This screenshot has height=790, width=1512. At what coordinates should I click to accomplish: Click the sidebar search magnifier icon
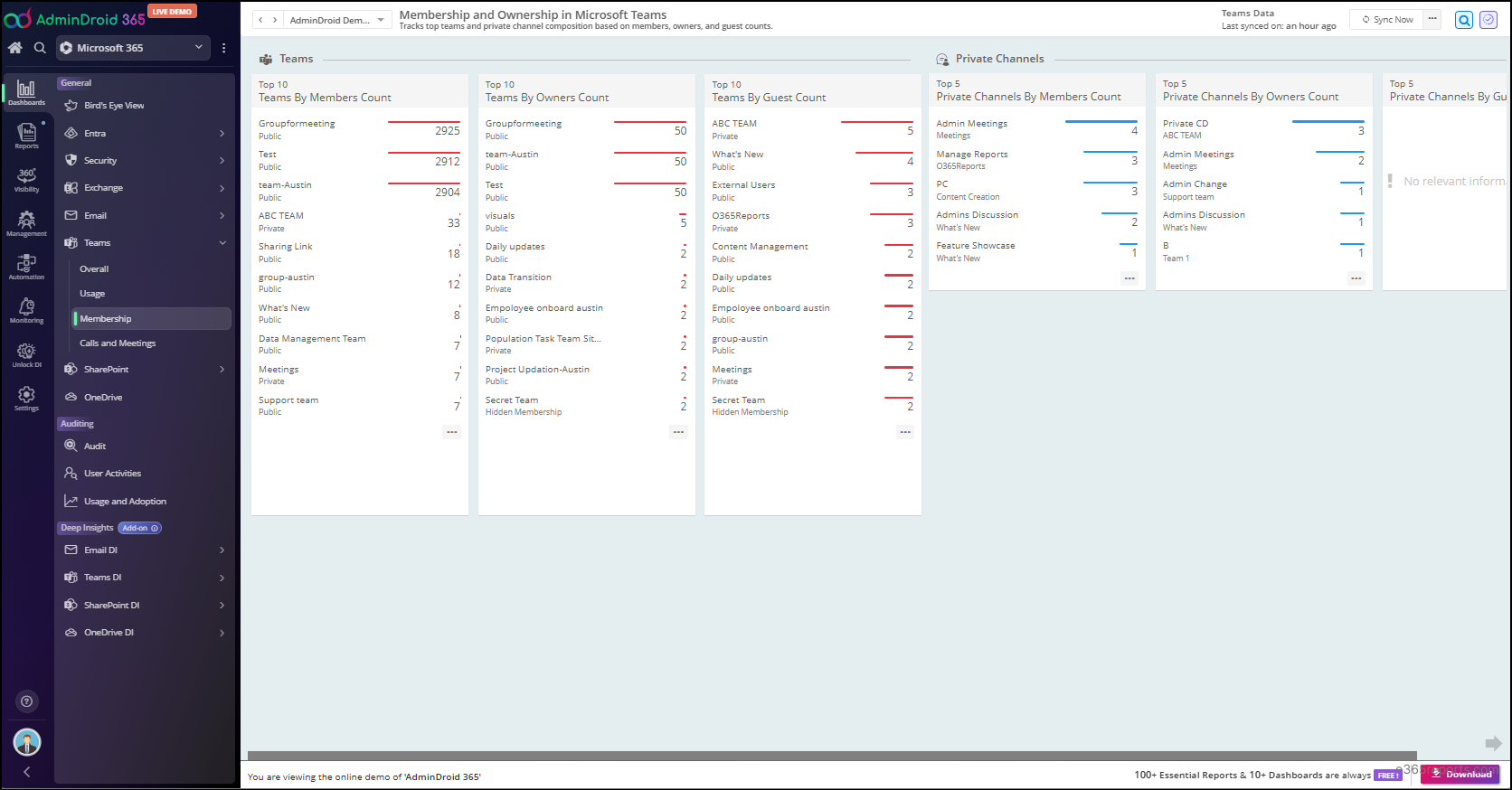click(x=40, y=48)
